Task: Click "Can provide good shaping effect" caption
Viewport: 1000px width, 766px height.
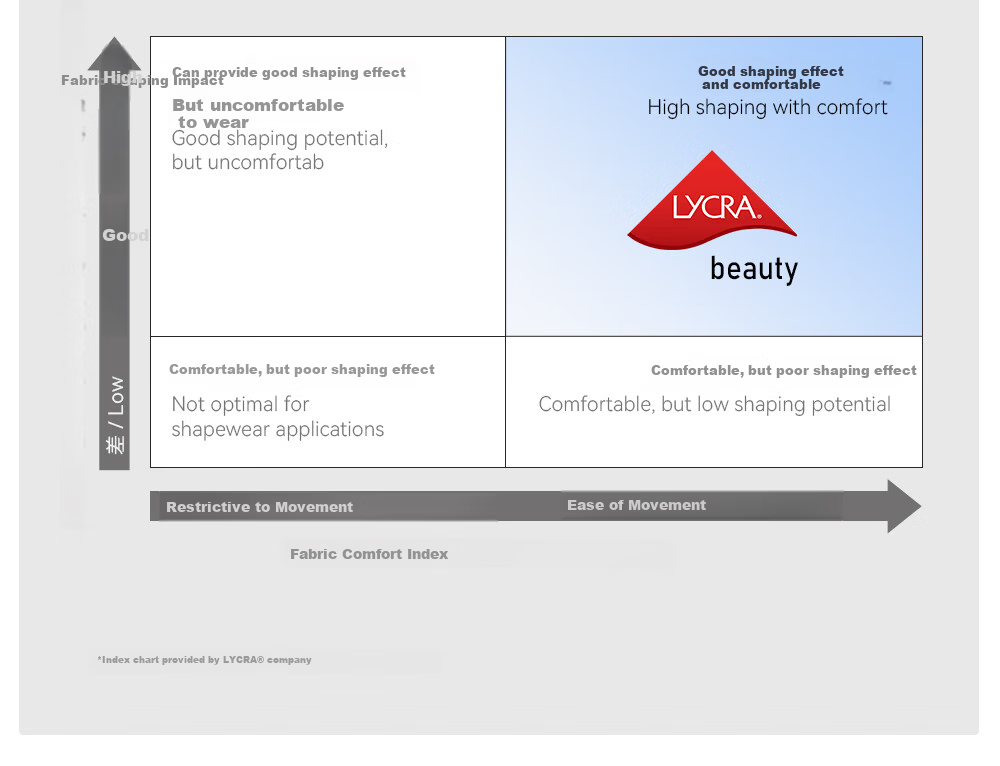Action: (289, 72)
